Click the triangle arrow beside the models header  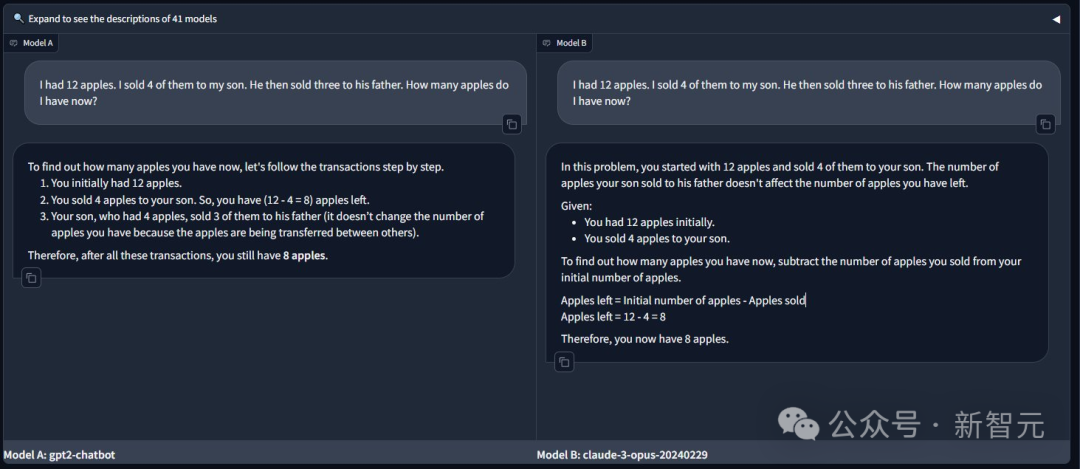(1056, 19)
